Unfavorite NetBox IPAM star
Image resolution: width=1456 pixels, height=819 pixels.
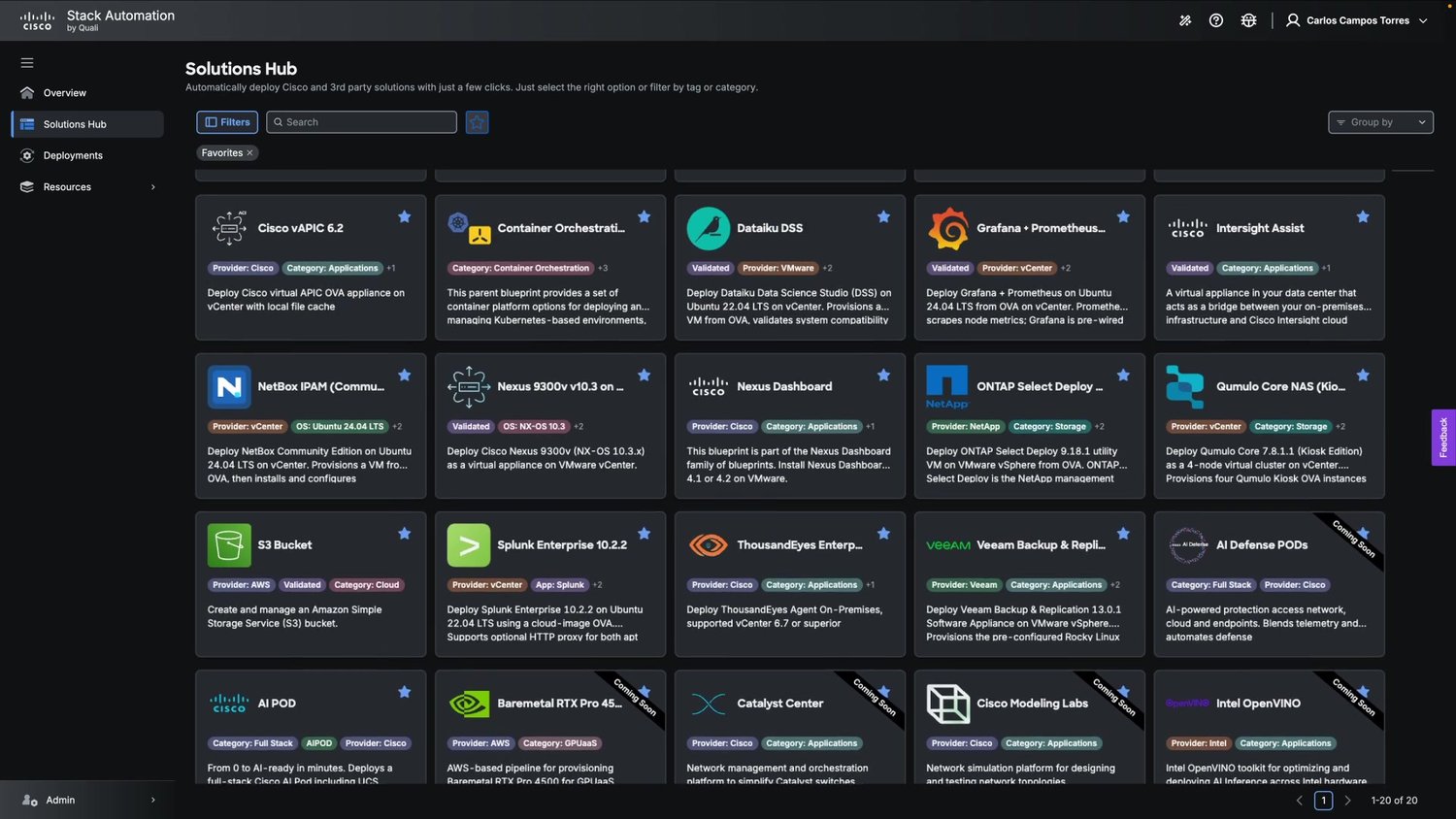405,376
